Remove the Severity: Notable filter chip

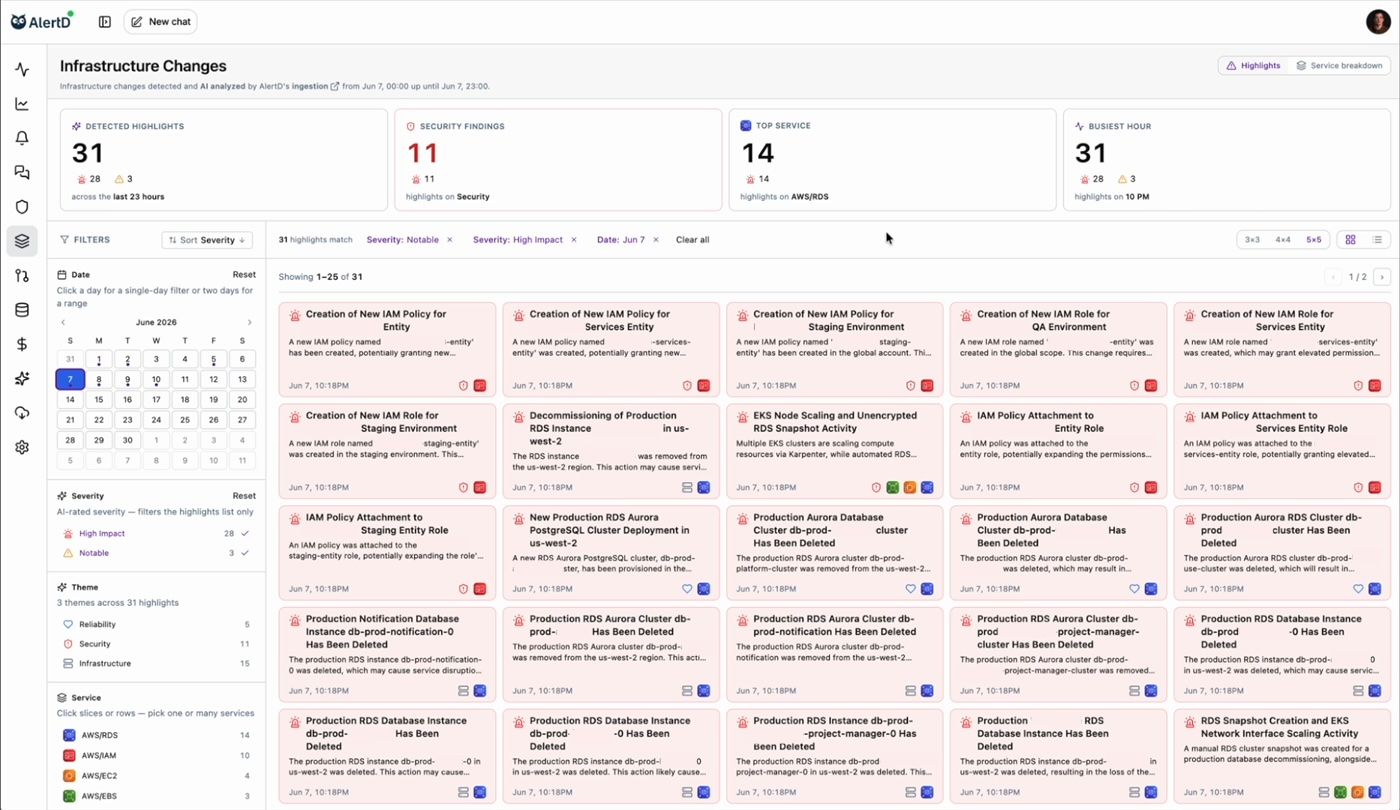click(450, 240)
